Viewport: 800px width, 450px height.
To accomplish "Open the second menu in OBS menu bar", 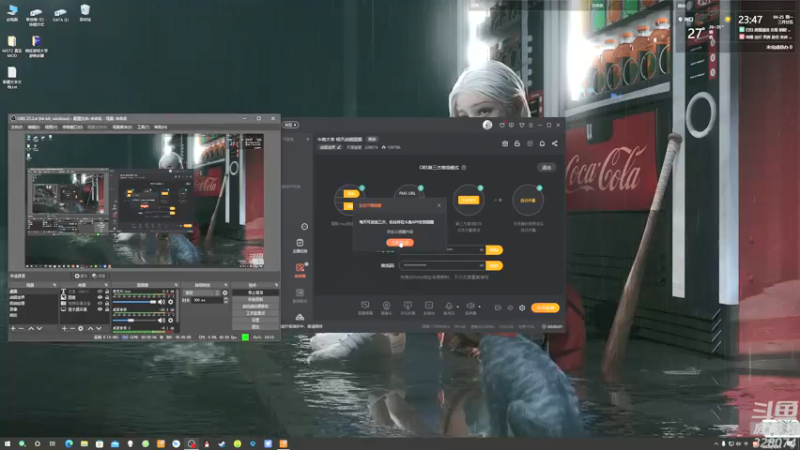I will (34, 127).
